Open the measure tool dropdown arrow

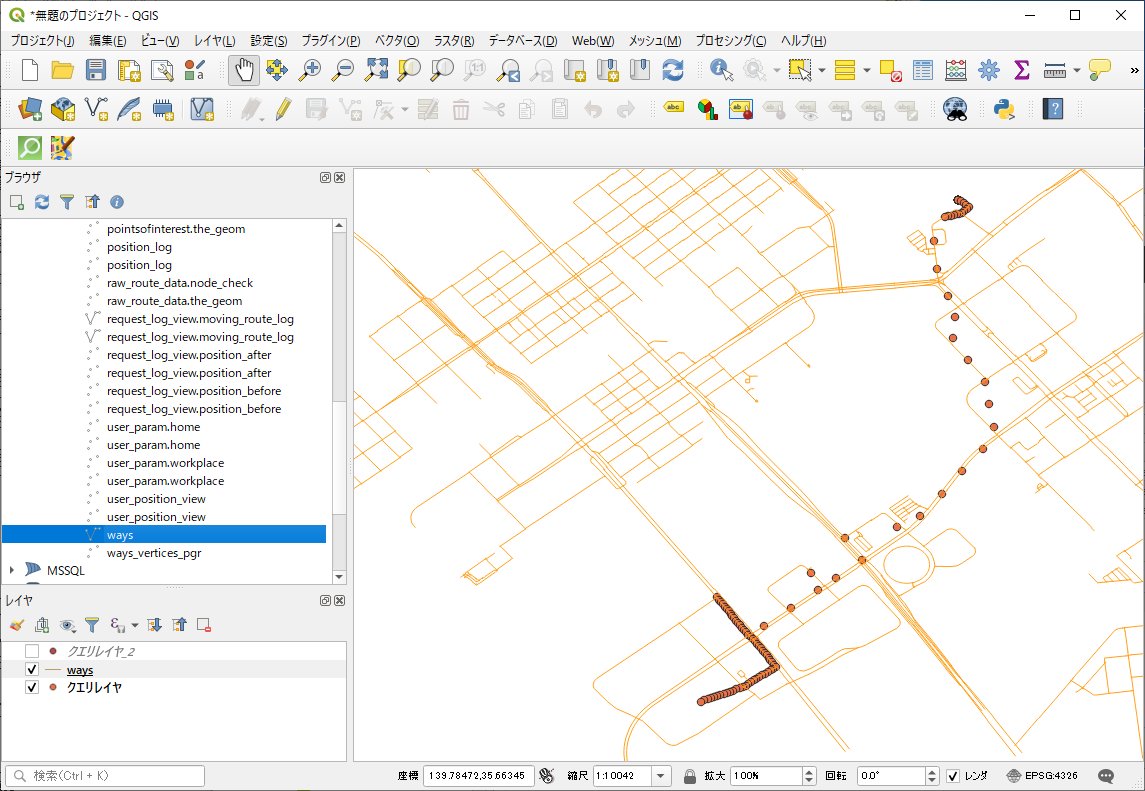click(x=1077, y=70)
